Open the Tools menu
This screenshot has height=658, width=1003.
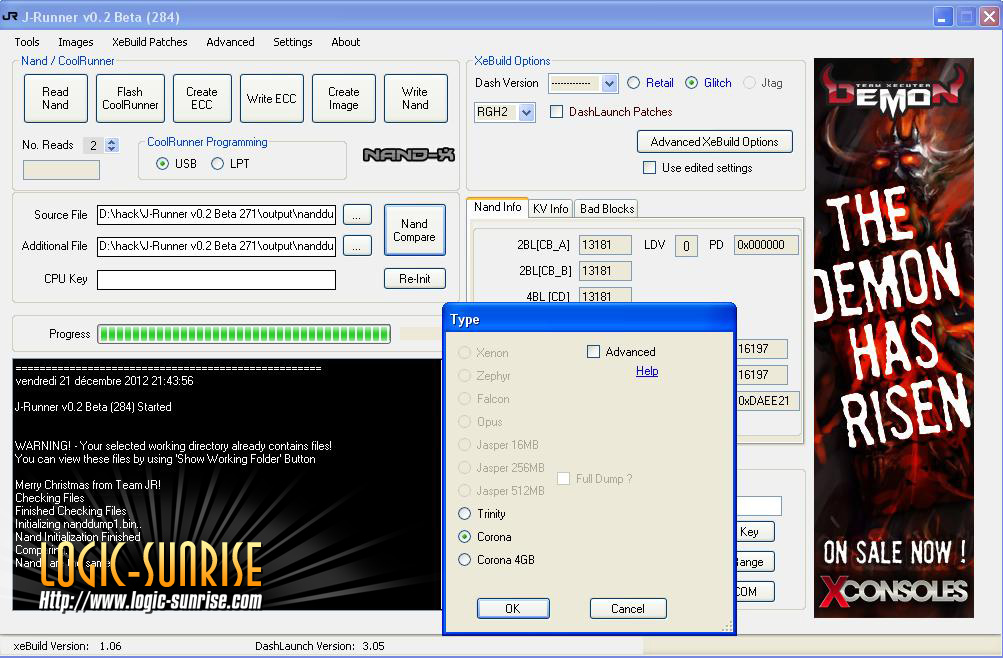coord(27,42)
